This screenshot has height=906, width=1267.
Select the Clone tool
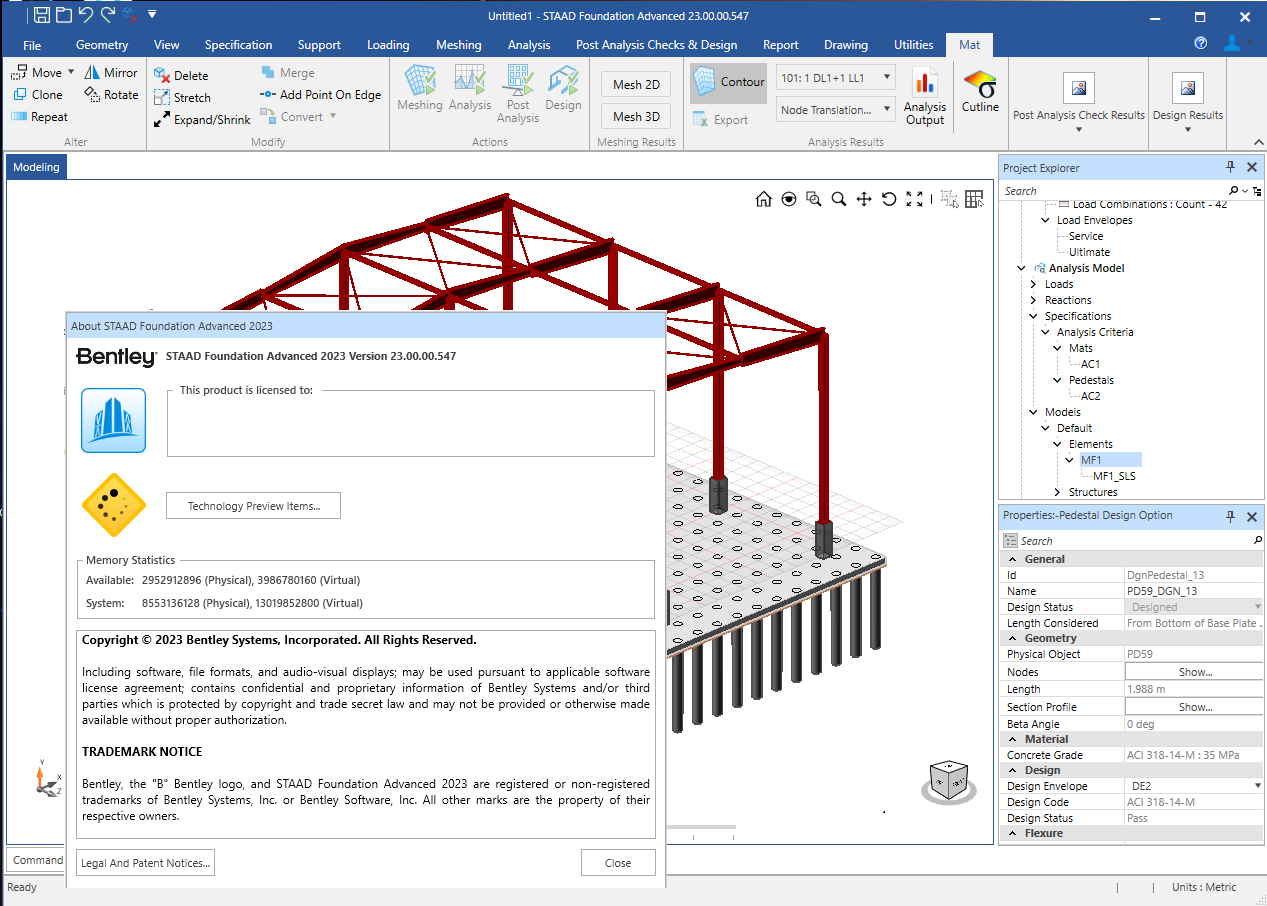tap(38, 94)
